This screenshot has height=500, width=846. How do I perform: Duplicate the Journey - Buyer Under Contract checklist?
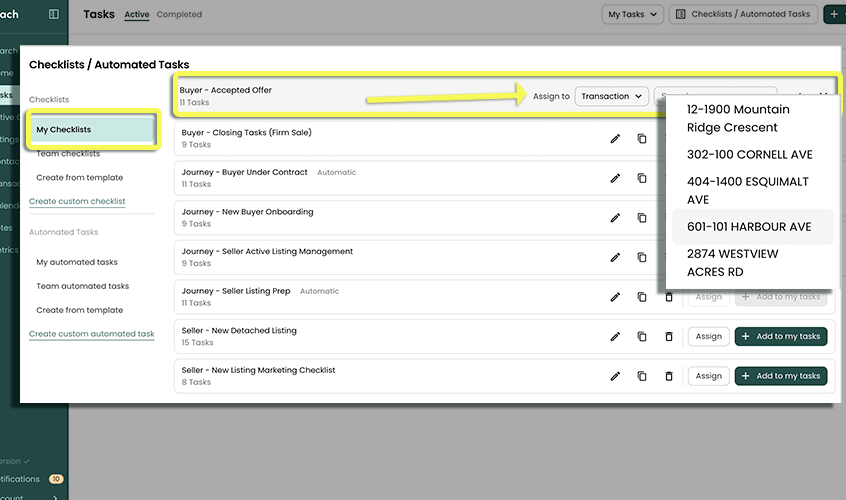[x=642, y=178]
